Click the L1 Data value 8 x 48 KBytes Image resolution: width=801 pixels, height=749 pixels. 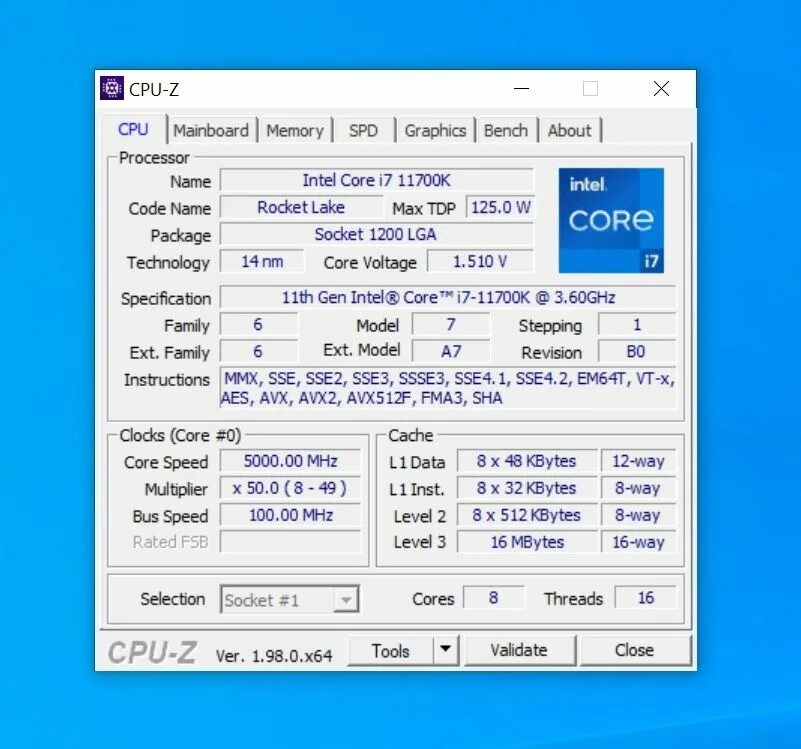tap(527, 461)
